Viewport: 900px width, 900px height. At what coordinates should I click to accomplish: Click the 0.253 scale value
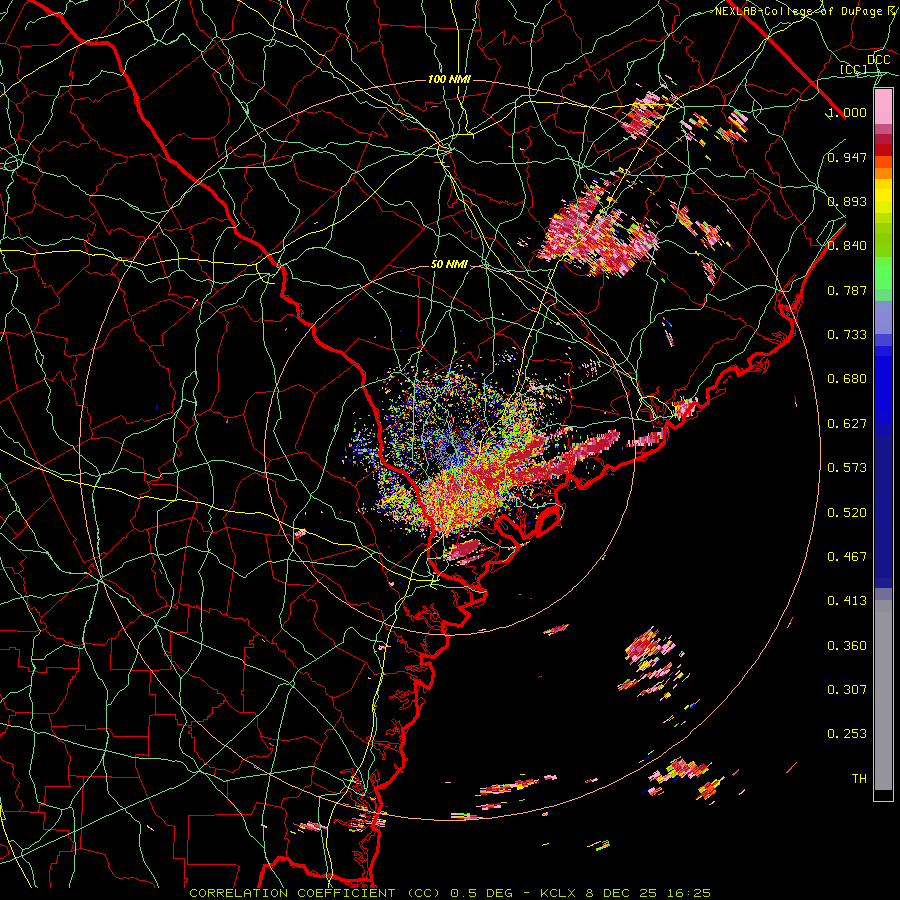click(x=847, y=734)
